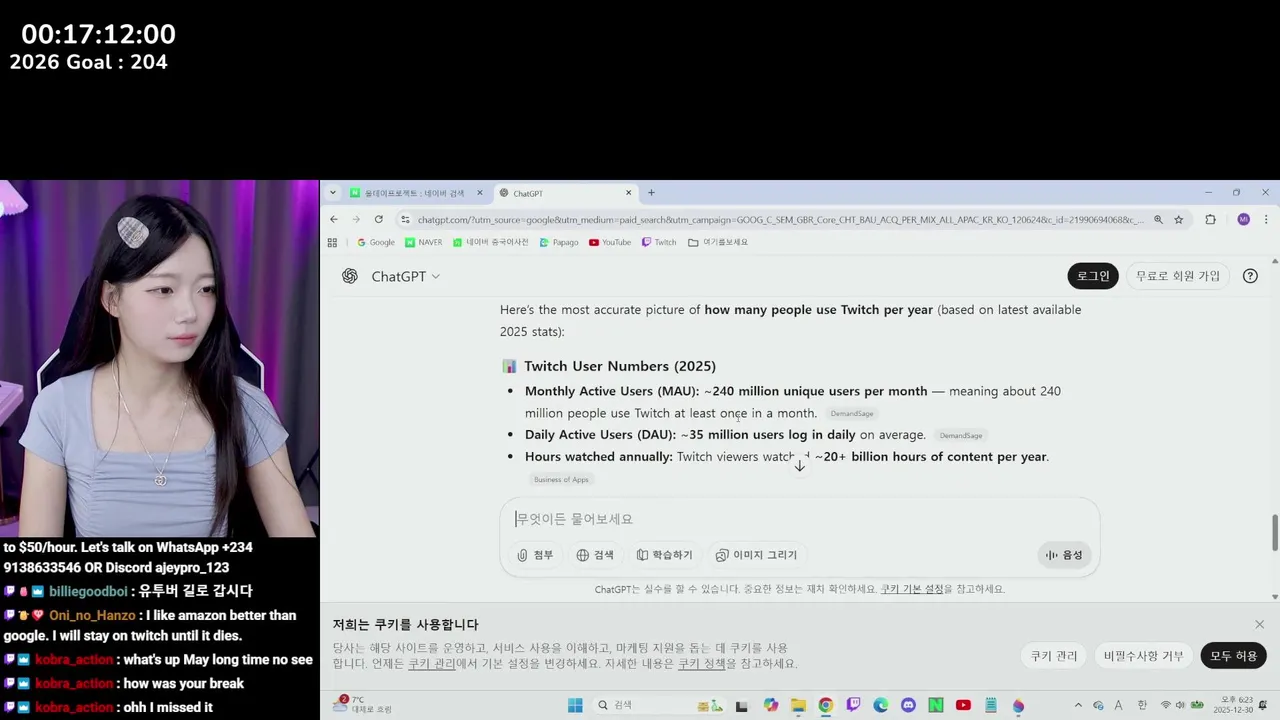Open the Business of Apps citation
The width and height of the screenshot is (1280, 720).
(561, 479)
